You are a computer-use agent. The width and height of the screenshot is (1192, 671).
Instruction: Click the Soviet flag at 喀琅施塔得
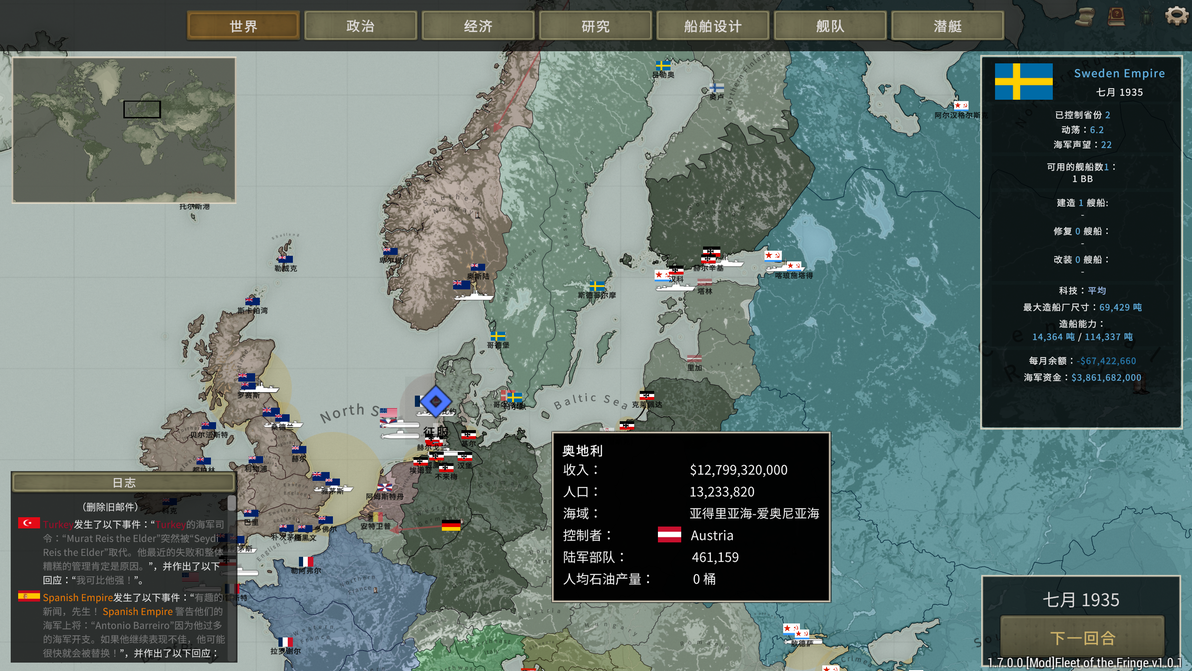[x=794, y=266]
